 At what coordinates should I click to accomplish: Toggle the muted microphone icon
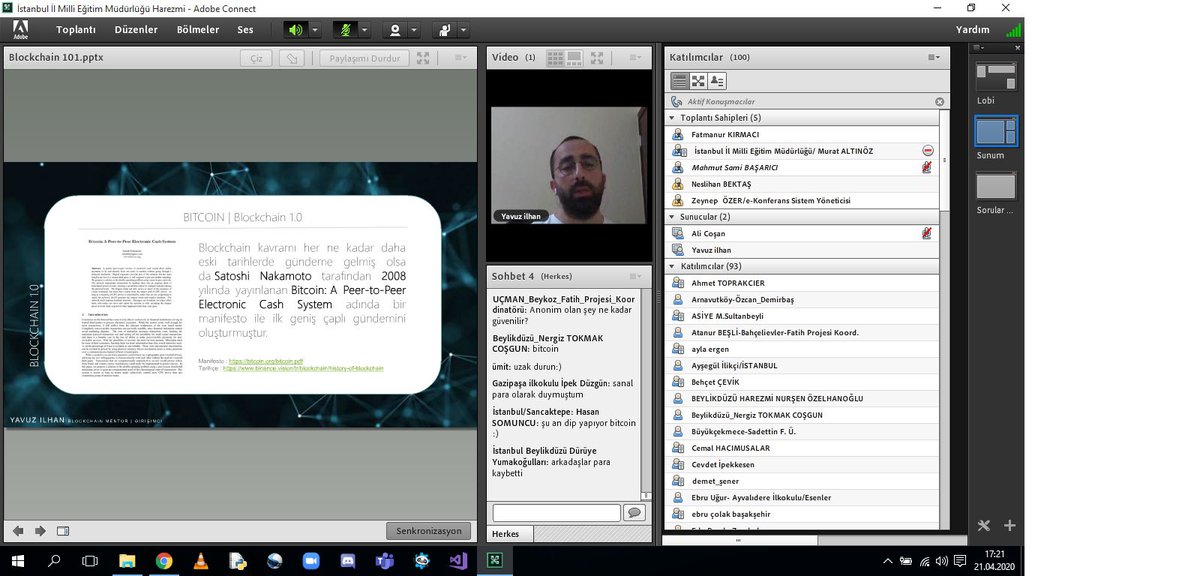click(345, 30)
